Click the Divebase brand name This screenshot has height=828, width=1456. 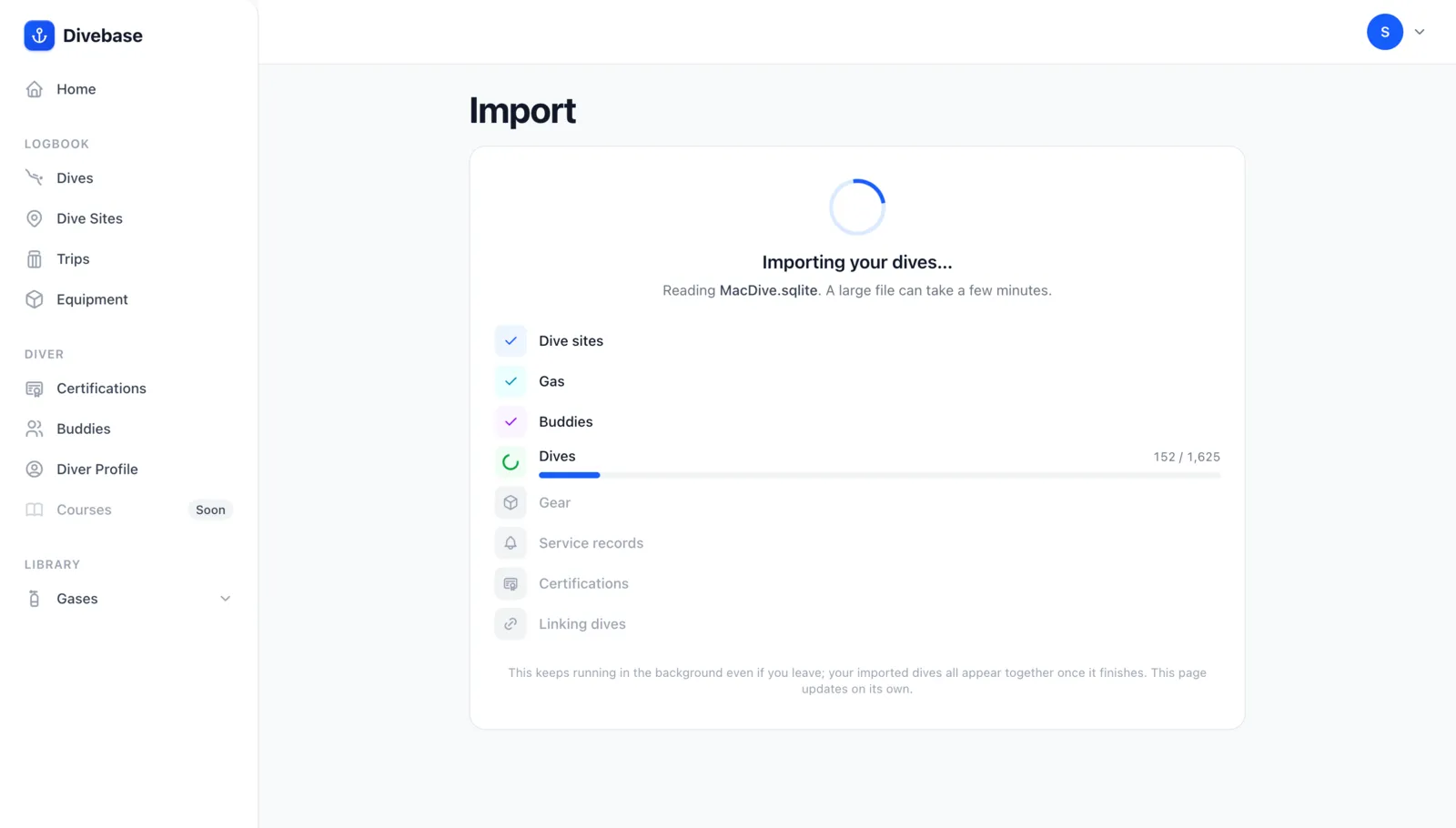click(103, 35)
